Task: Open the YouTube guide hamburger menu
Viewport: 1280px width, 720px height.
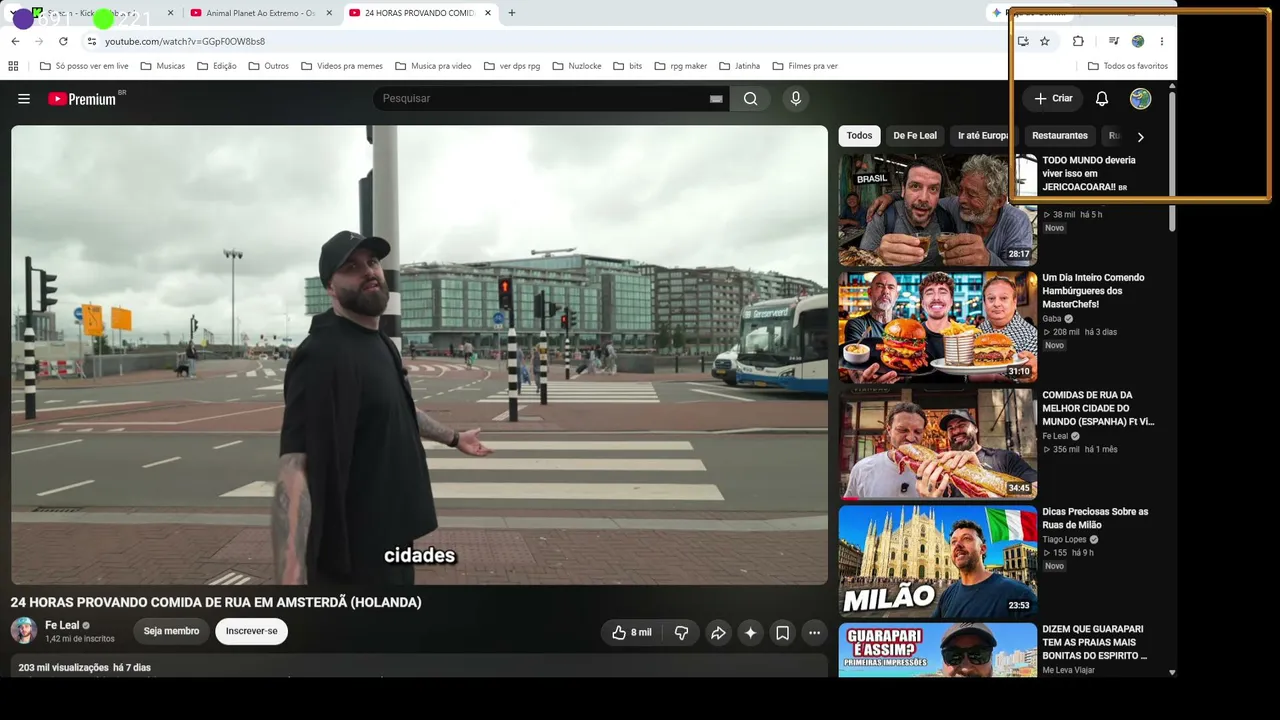Action: tap(24, 99)
